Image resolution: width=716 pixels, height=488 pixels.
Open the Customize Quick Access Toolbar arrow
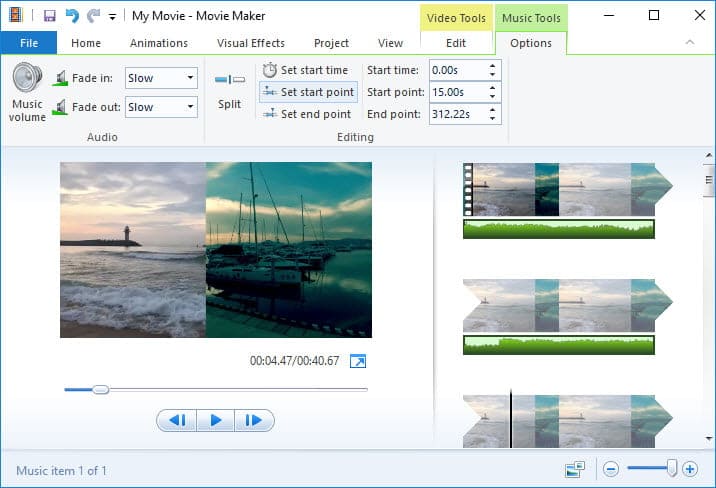pyautogui.click(x=112, y=17)
